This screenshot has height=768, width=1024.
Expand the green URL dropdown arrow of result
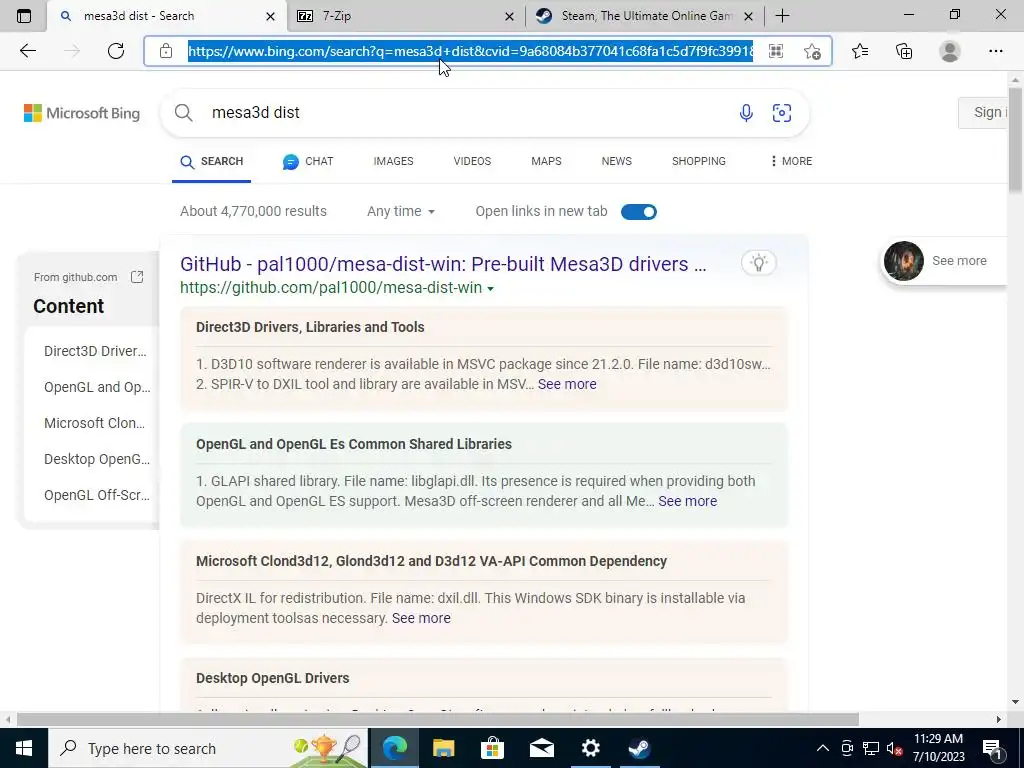(490, 289)
